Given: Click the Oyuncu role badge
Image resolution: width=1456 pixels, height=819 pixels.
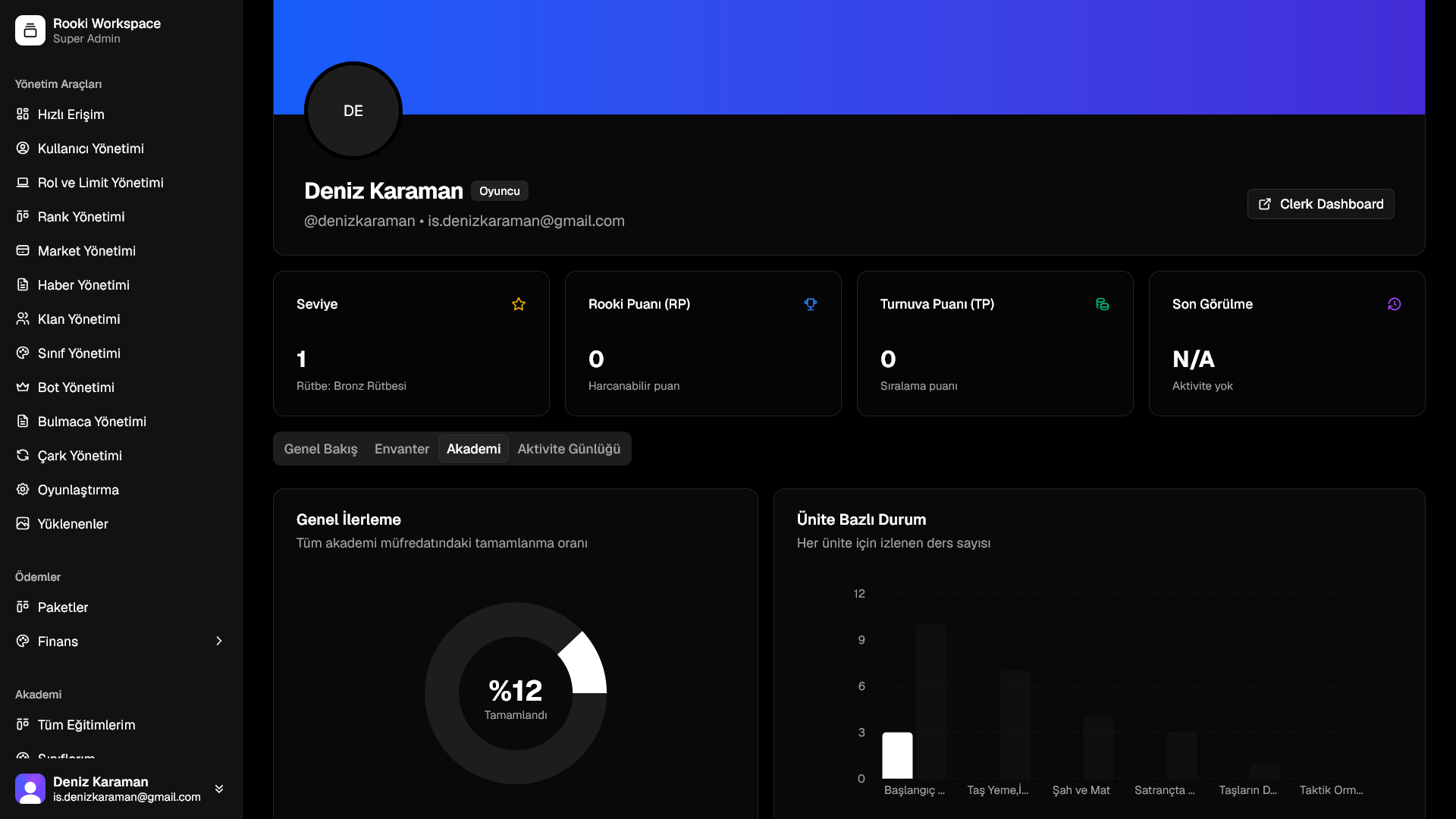Looking at the screenshot, I should [x=500, y=191].
